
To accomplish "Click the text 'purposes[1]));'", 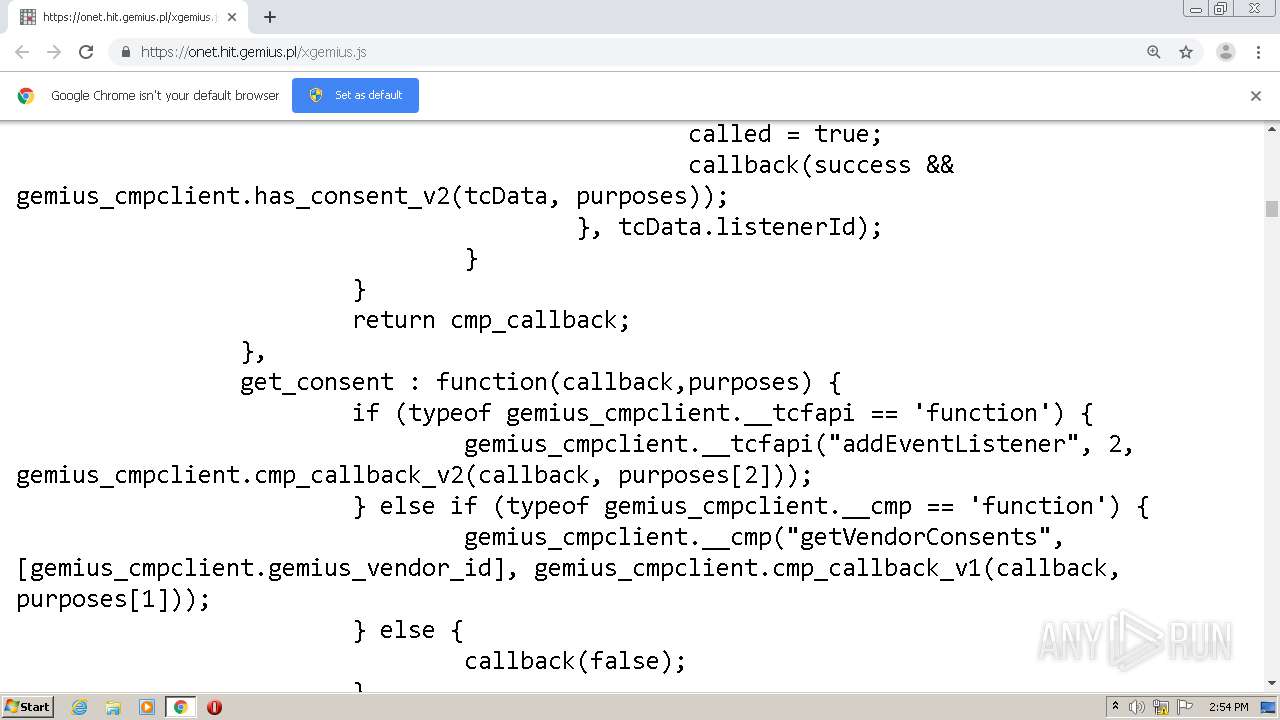I will click(113, 599).
